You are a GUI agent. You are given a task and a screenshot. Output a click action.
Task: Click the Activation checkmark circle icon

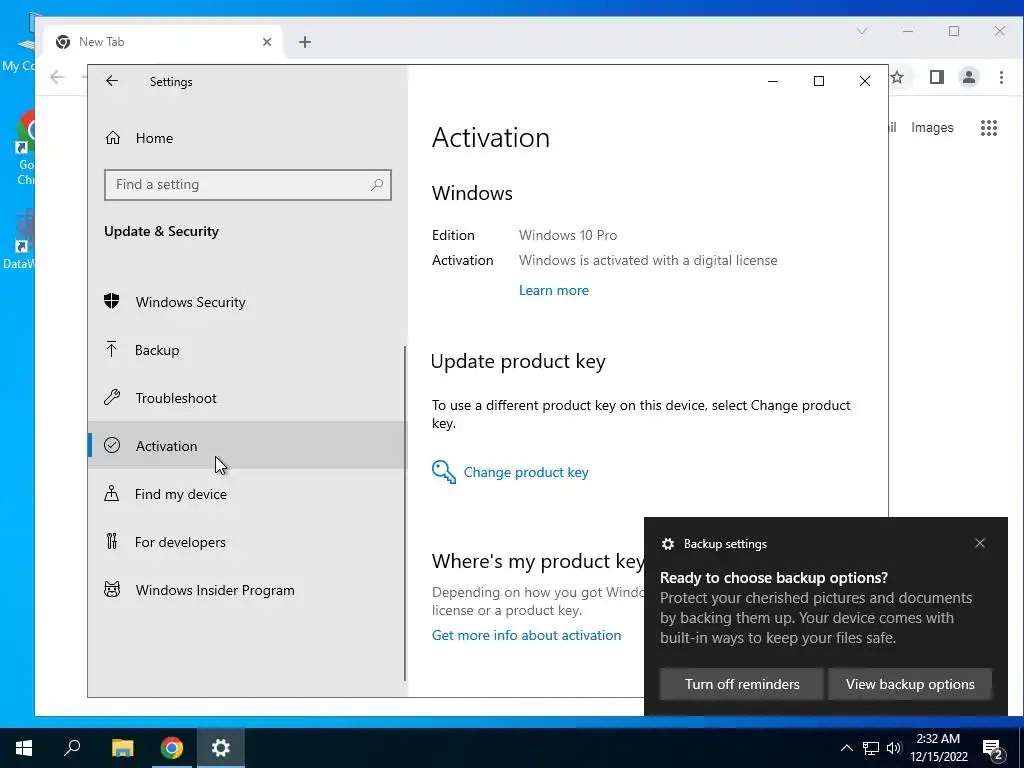tap(112, 445)
